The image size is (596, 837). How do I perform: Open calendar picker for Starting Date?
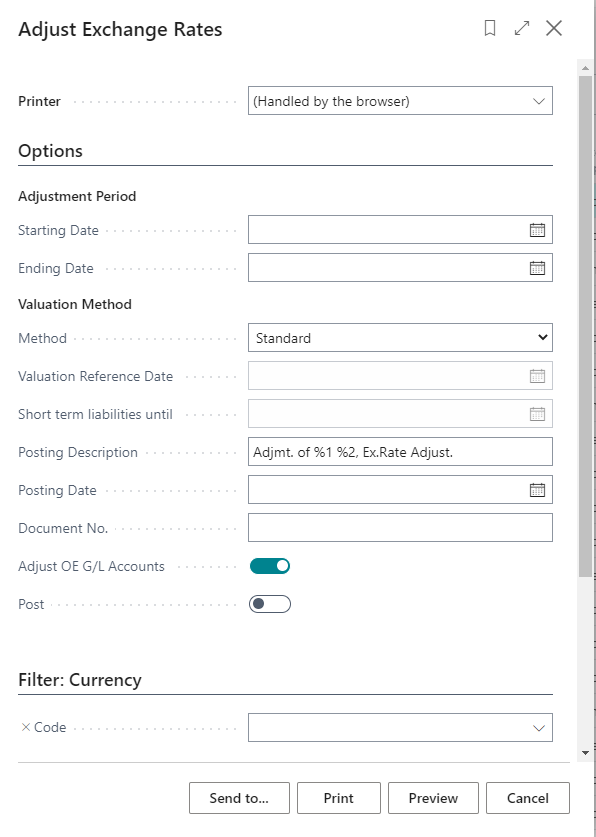tap(537, 230)
